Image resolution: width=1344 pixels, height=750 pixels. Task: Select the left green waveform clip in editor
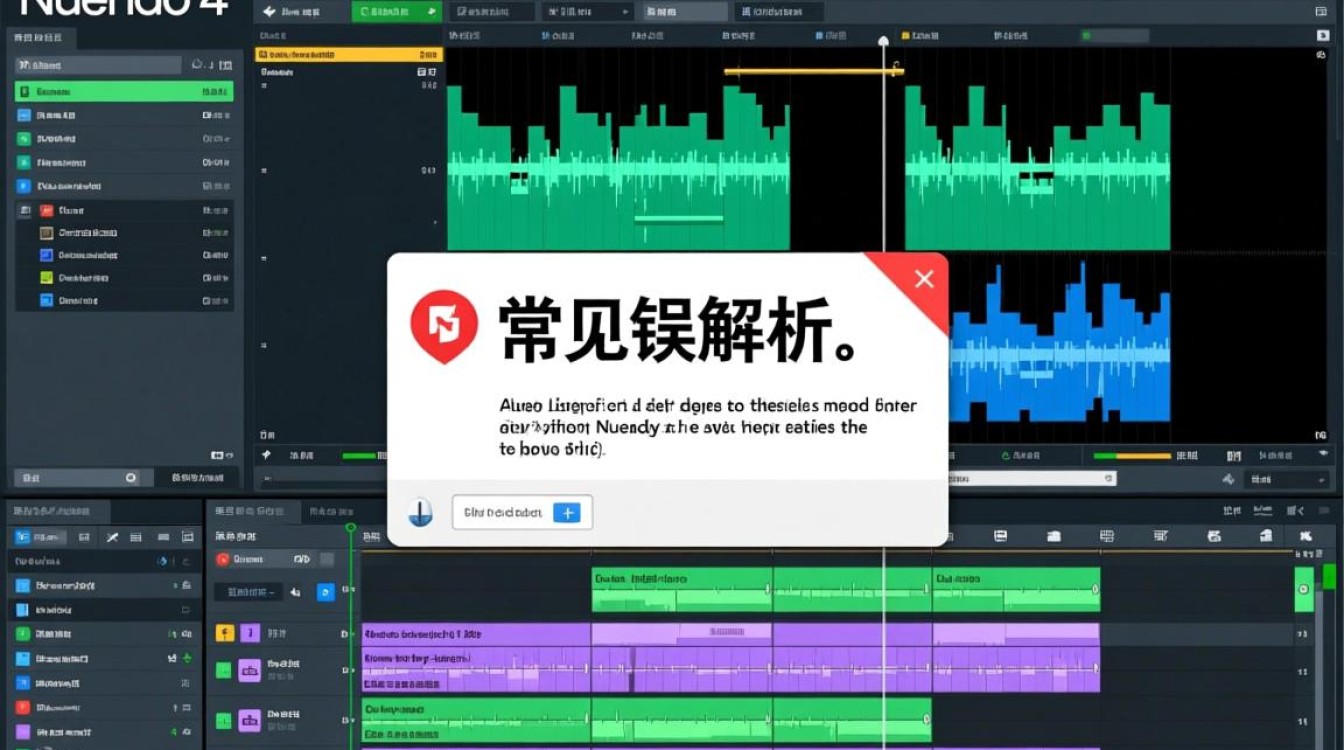[618, 168]
